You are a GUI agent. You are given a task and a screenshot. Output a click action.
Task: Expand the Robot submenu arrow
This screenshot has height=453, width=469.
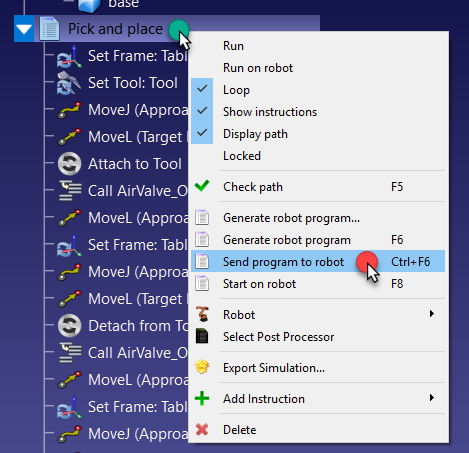click(432, 314)
